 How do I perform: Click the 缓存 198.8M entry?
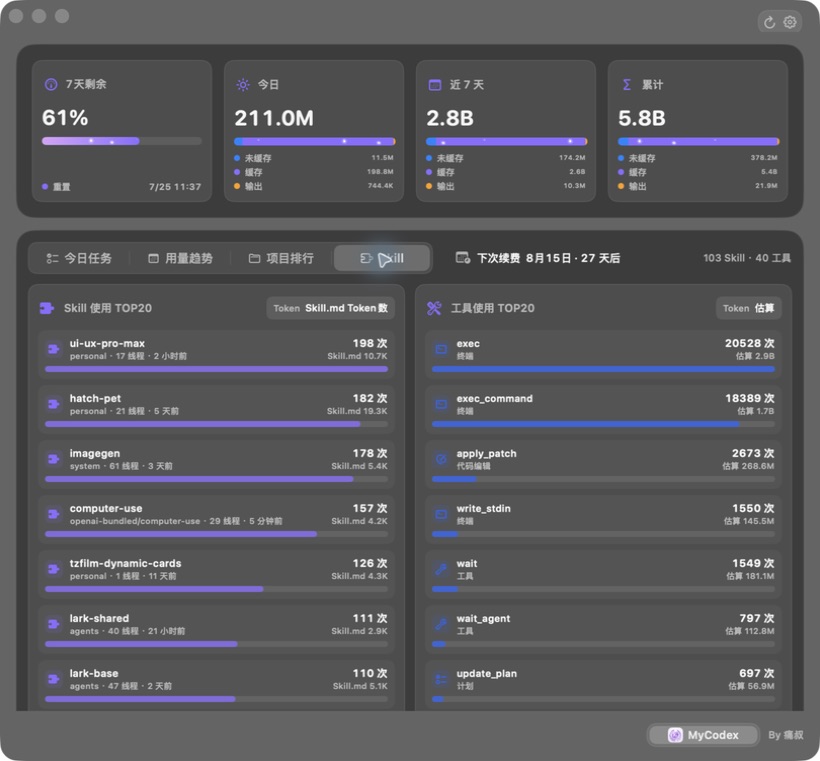coord(314,172)
